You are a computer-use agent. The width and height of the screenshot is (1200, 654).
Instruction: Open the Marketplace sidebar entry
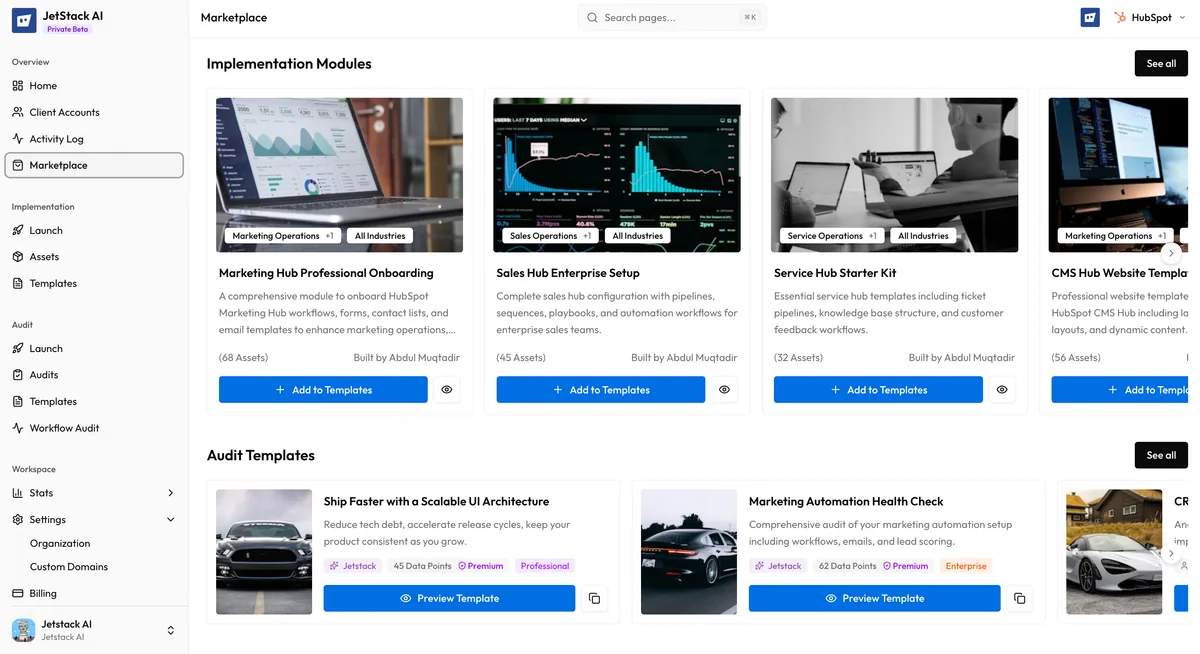pyautogui.click(x=60, y=164)
